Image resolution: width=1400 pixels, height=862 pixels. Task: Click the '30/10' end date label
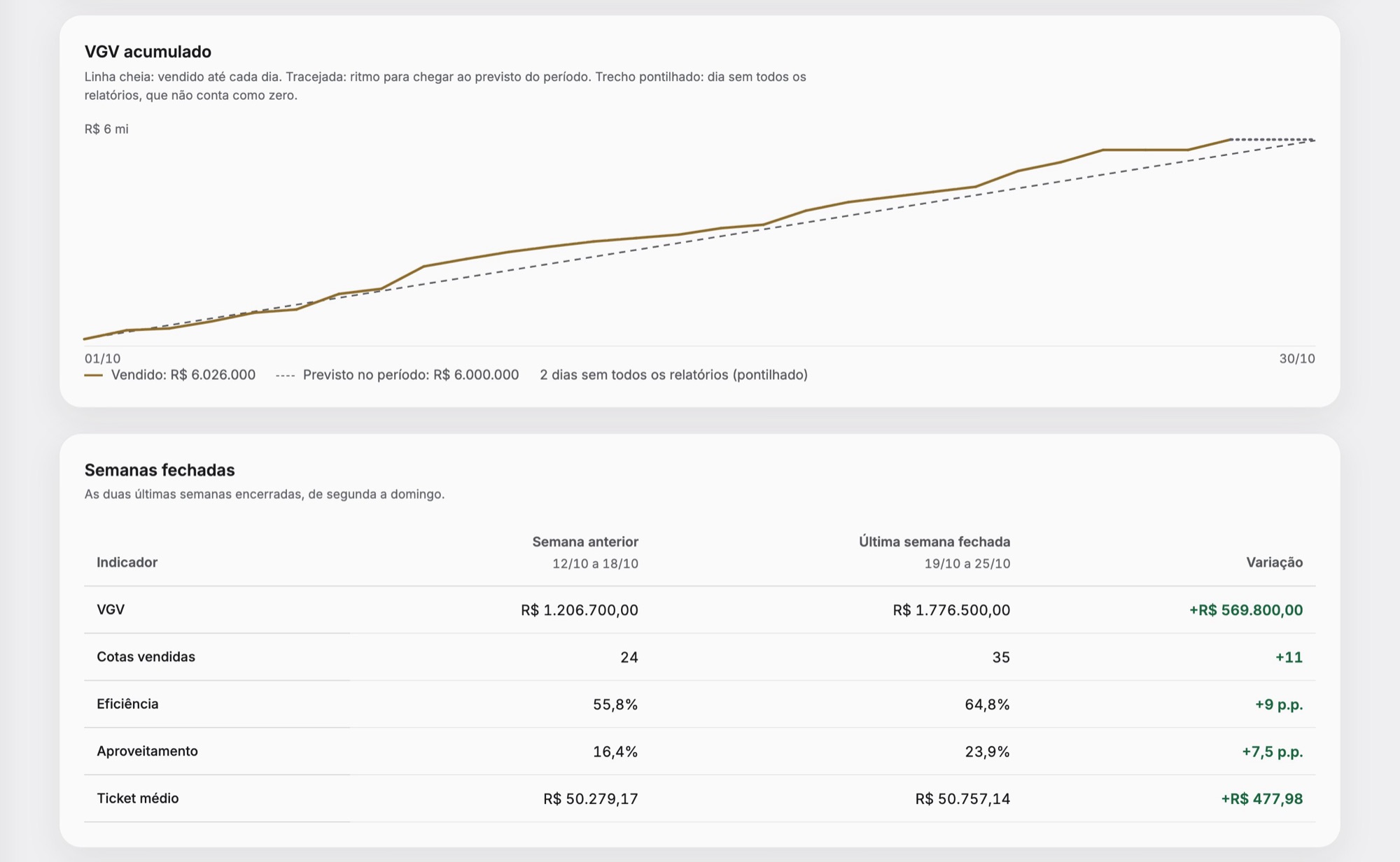tap(1297, 358)
